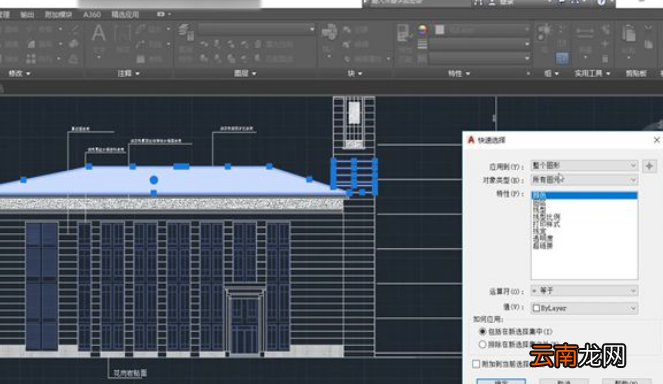Click the Quick Calculator icon in Utilities
The image size is (663, 384).
605,58
